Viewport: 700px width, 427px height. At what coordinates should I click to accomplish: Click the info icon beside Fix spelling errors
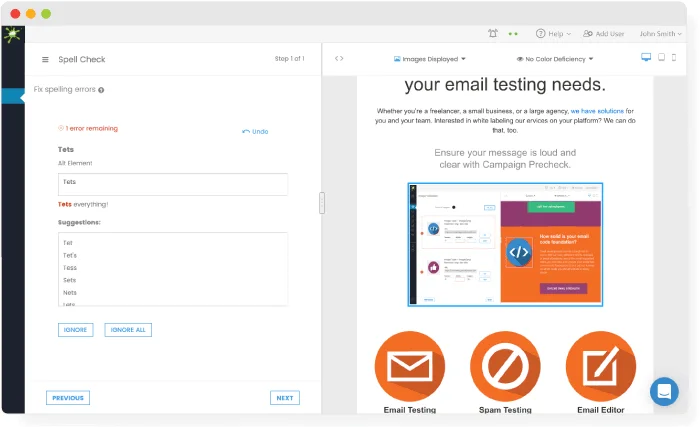click(x=101, y=90)
